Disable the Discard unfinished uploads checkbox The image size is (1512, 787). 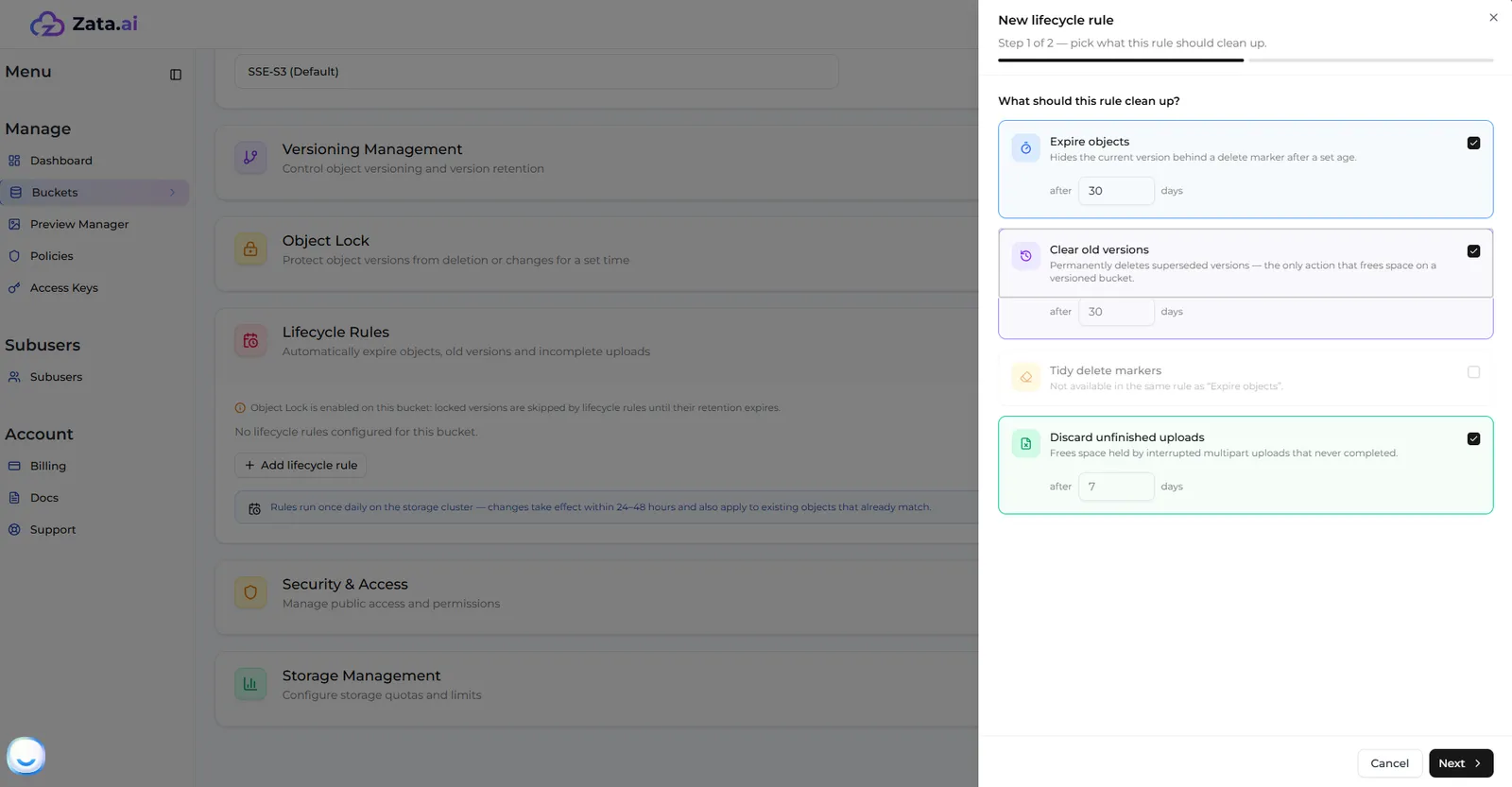(1473, 438)
